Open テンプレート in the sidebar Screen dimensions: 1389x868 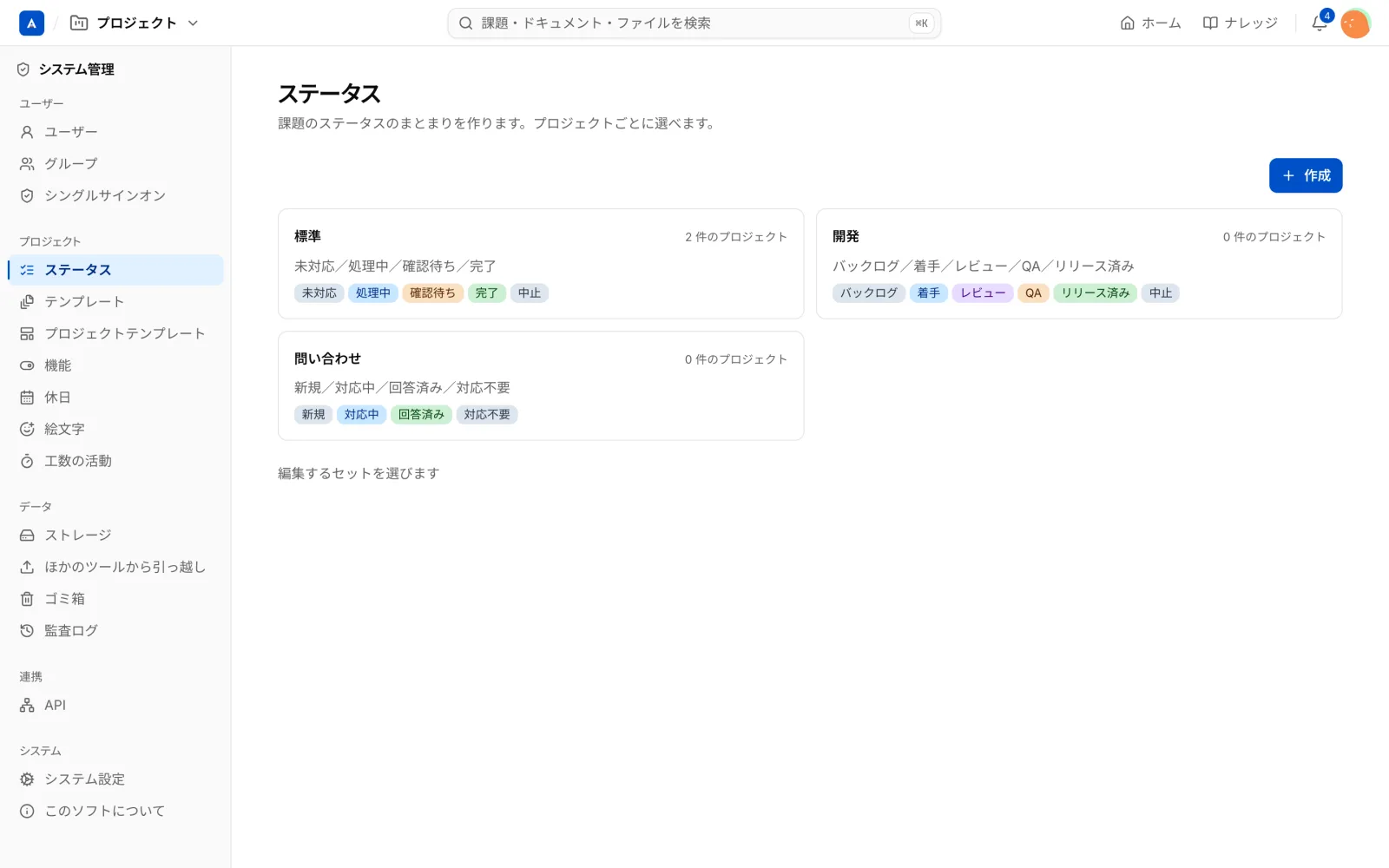[x=115, y=302]
